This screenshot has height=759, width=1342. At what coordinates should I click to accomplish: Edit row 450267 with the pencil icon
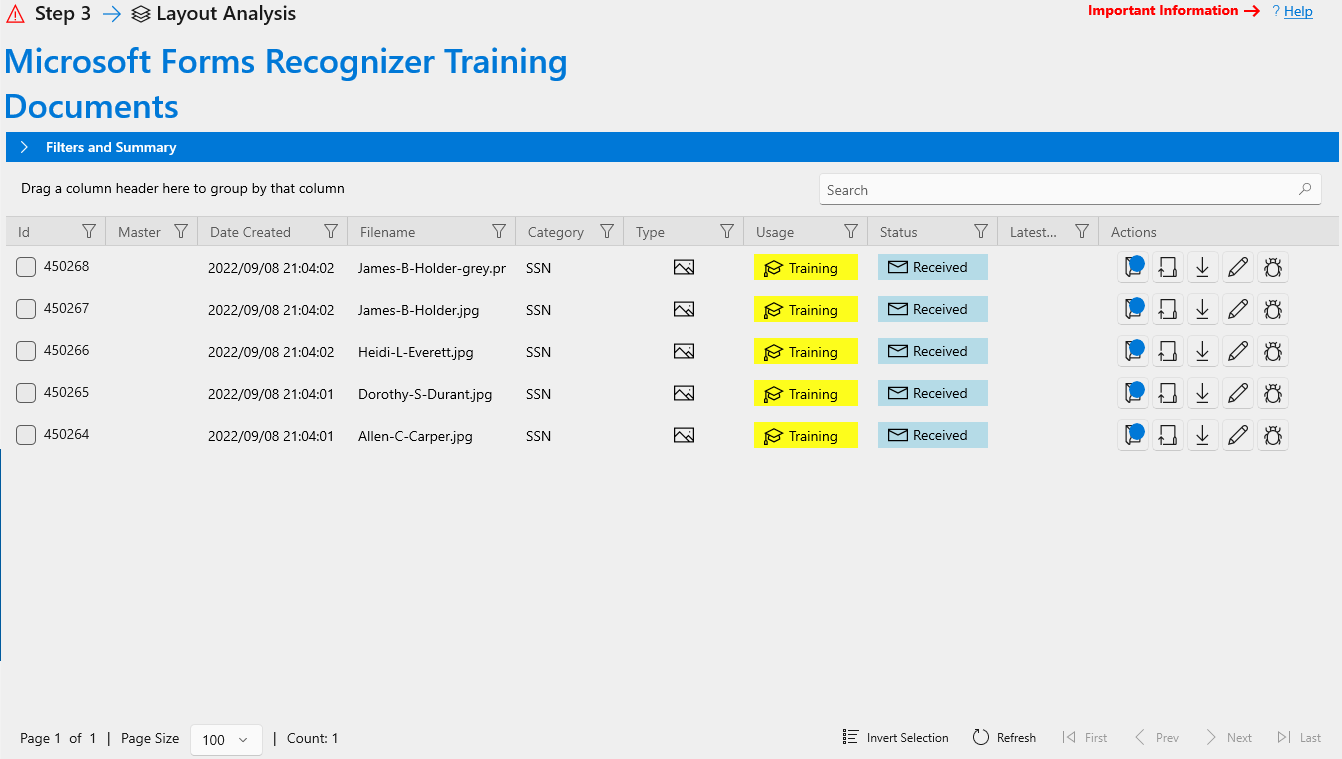tap(1238, 309)
